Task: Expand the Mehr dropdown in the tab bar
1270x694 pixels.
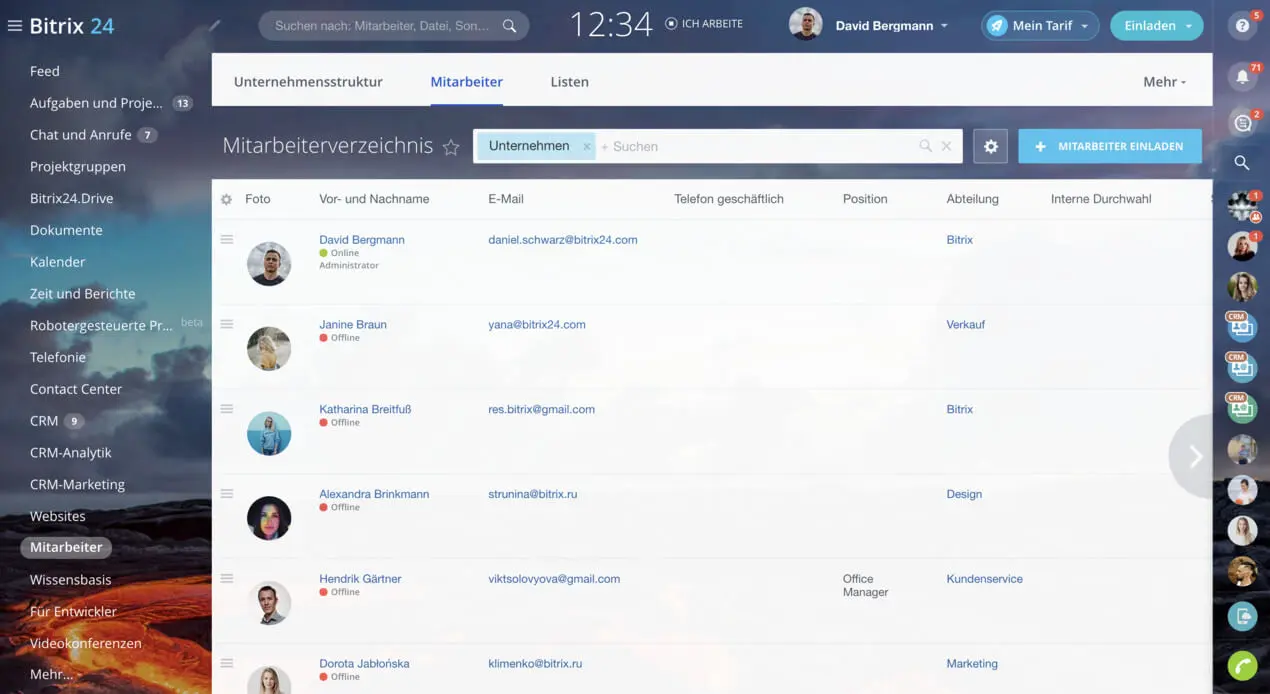Action: tap(1165, 82)
